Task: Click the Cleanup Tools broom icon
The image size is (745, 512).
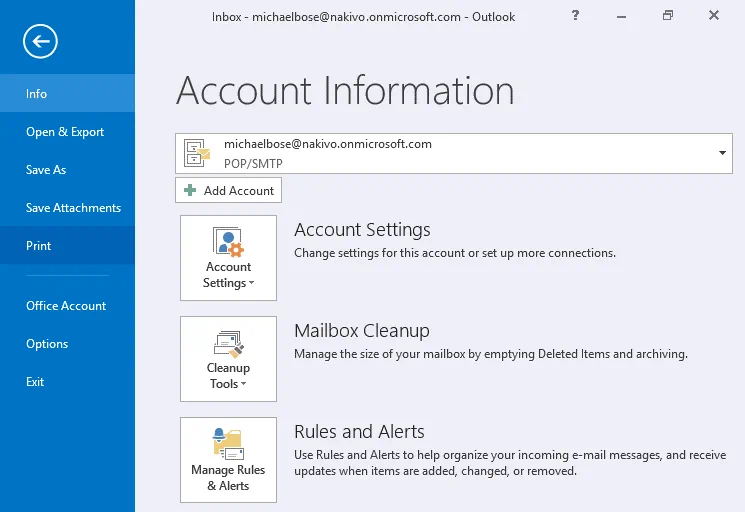Action: click(x=229, y=343)
